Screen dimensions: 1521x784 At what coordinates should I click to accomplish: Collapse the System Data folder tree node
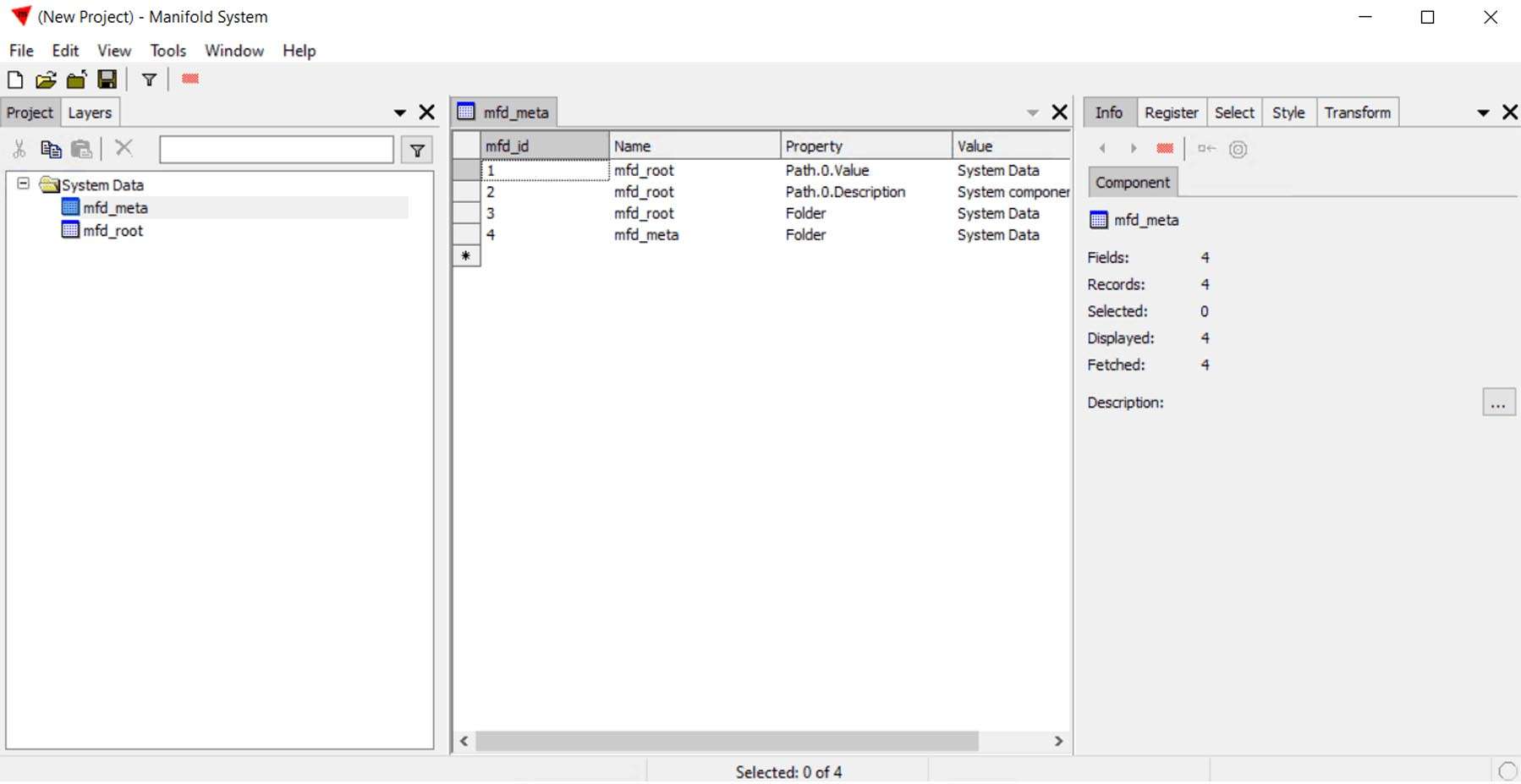[24, 184]
